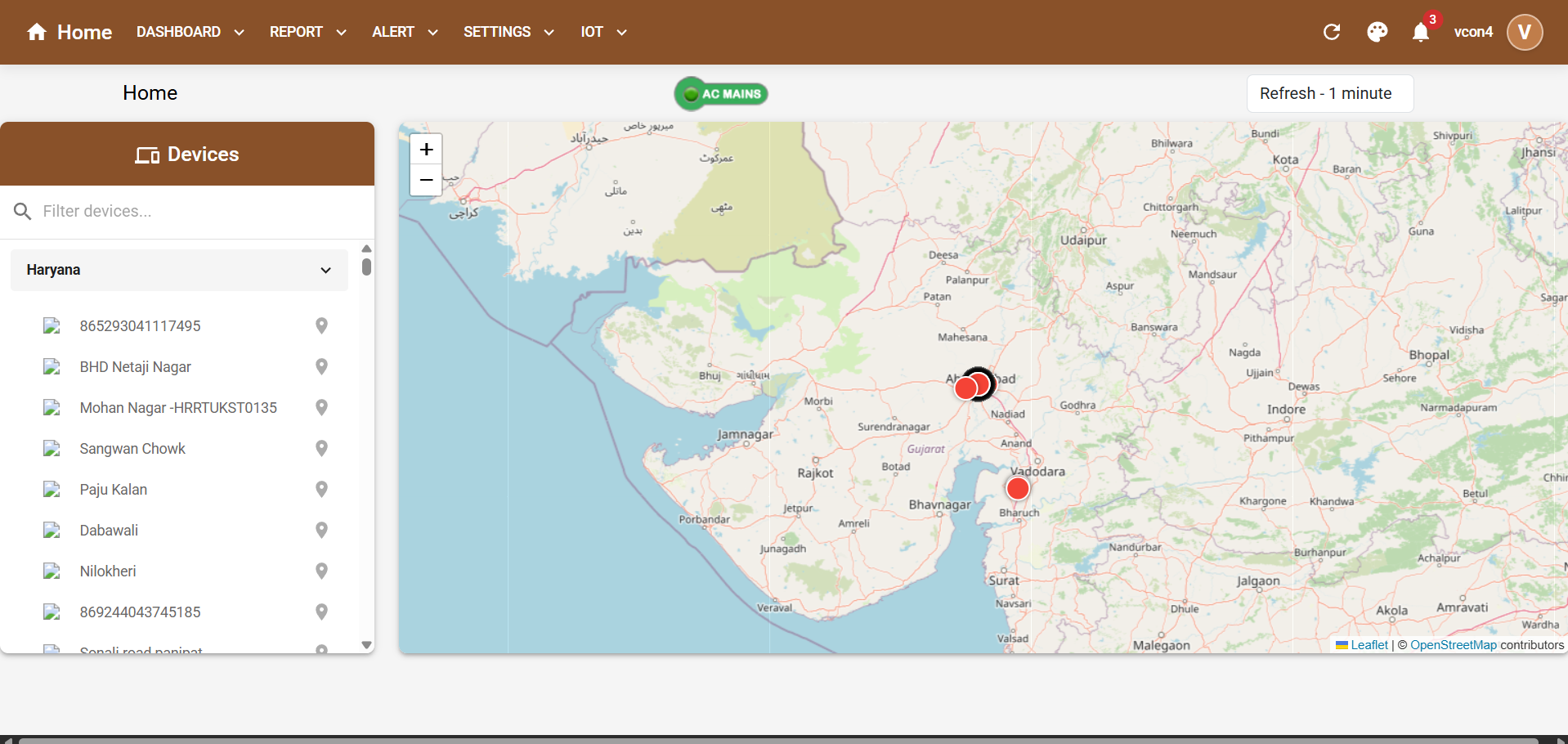Focus the Filter devices search field

[x=187, y=212]
